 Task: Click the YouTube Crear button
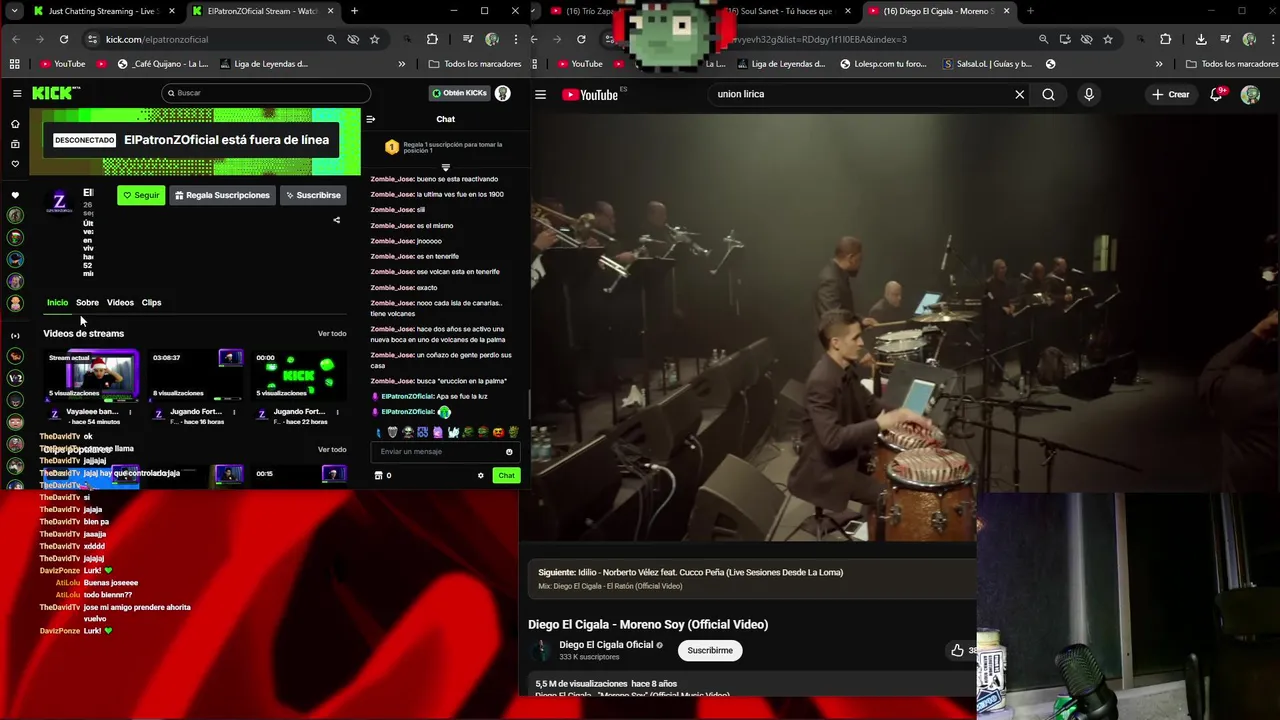[x=1171, y=95]
